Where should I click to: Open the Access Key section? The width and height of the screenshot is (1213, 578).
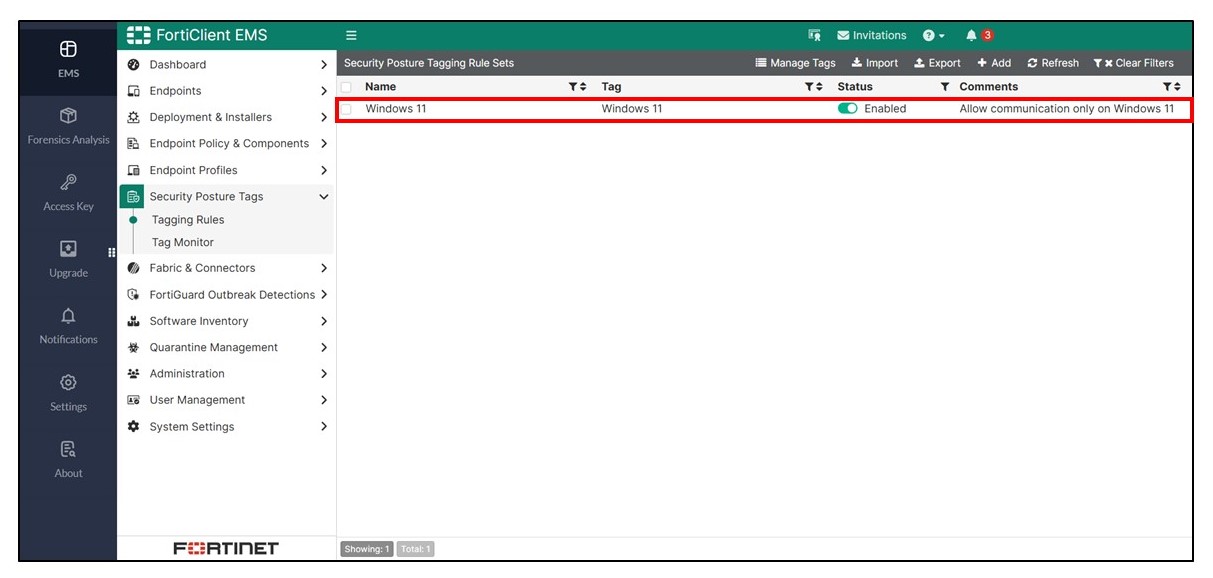68,192
